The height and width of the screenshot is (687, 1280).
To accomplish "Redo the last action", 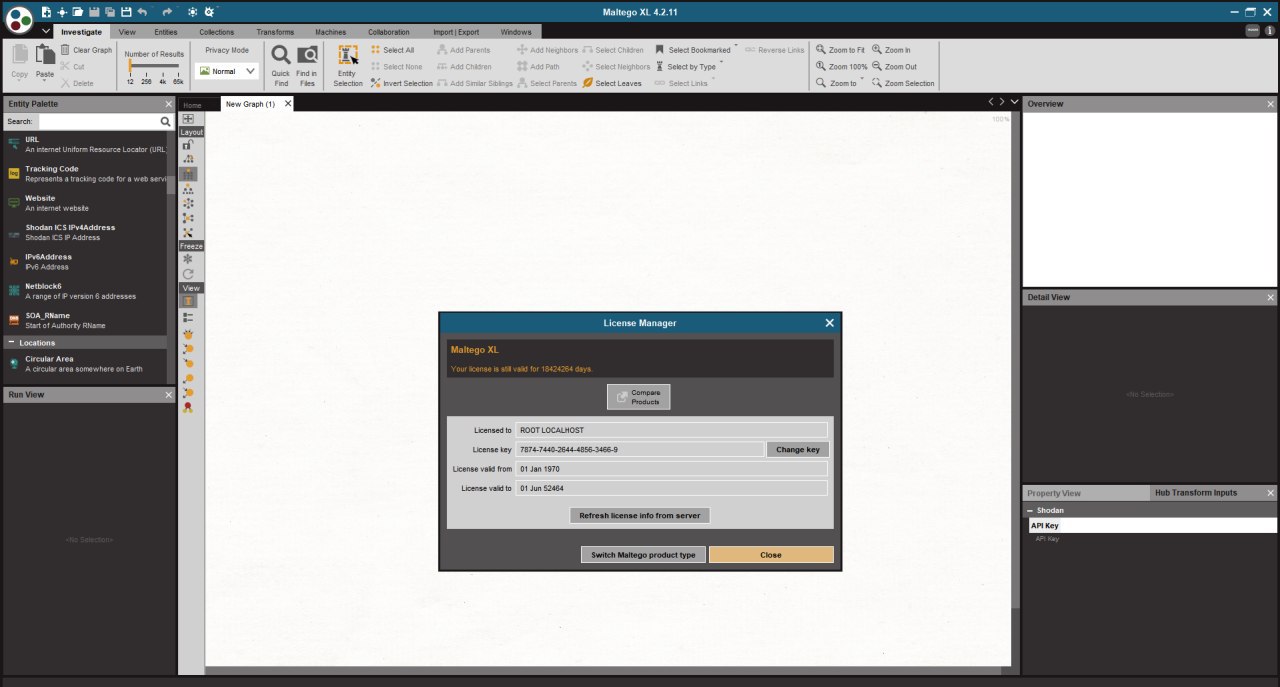I will [167, 12].
